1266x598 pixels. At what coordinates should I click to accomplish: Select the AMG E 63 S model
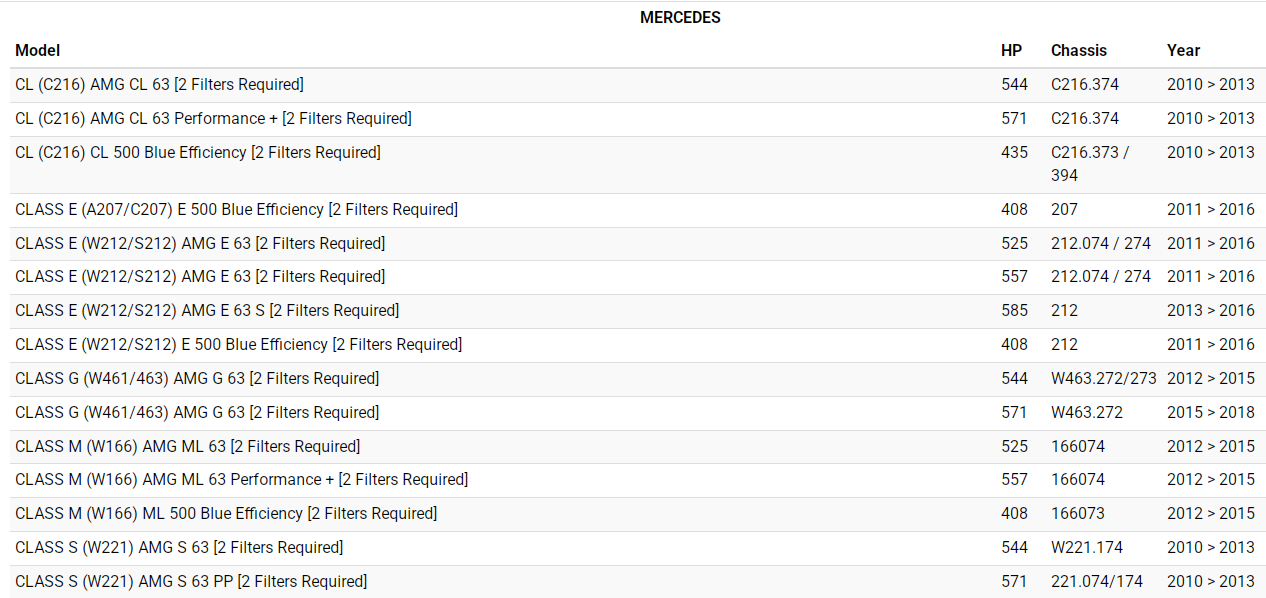(x=207, y=310)
